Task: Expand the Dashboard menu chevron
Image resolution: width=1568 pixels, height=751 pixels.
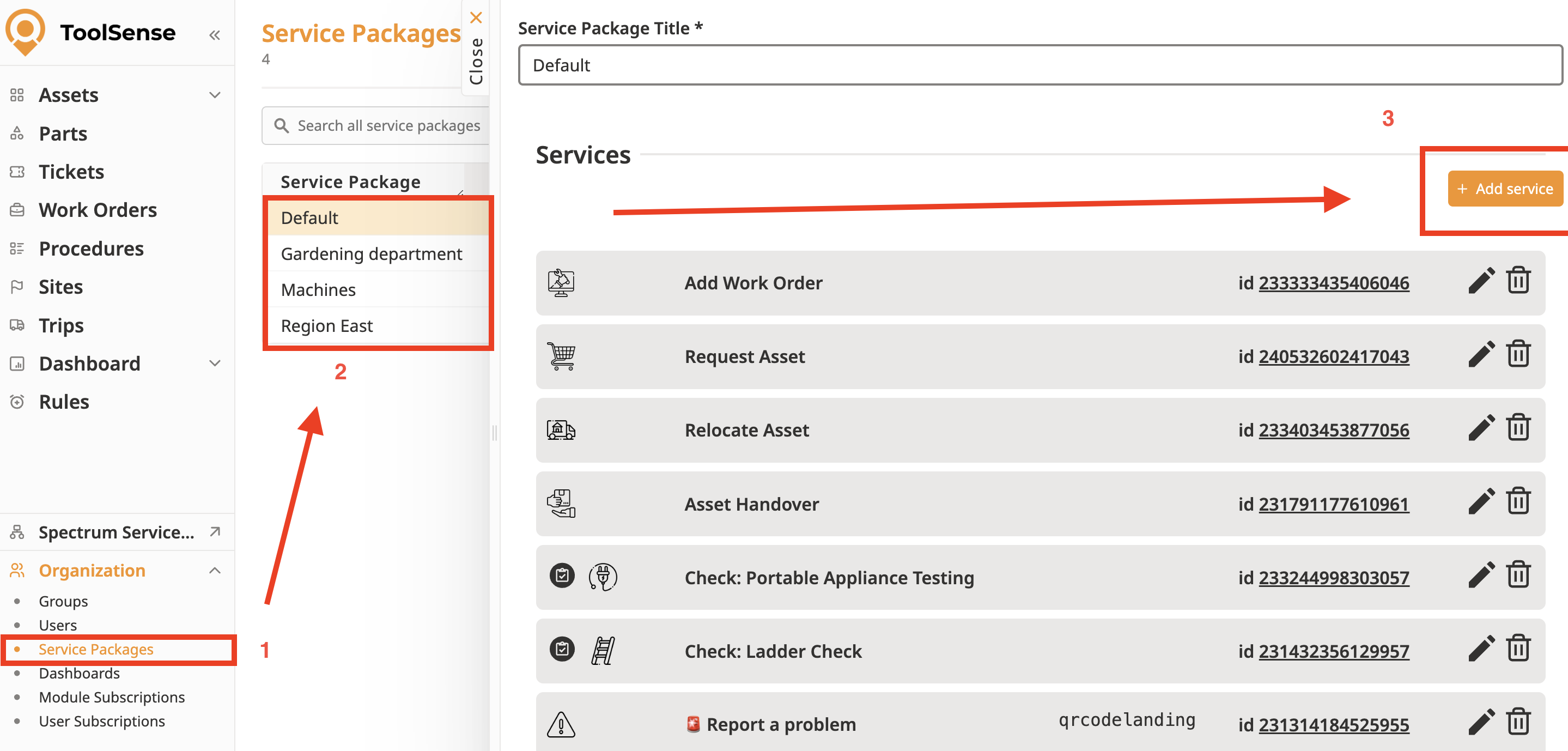Action: 215,364
